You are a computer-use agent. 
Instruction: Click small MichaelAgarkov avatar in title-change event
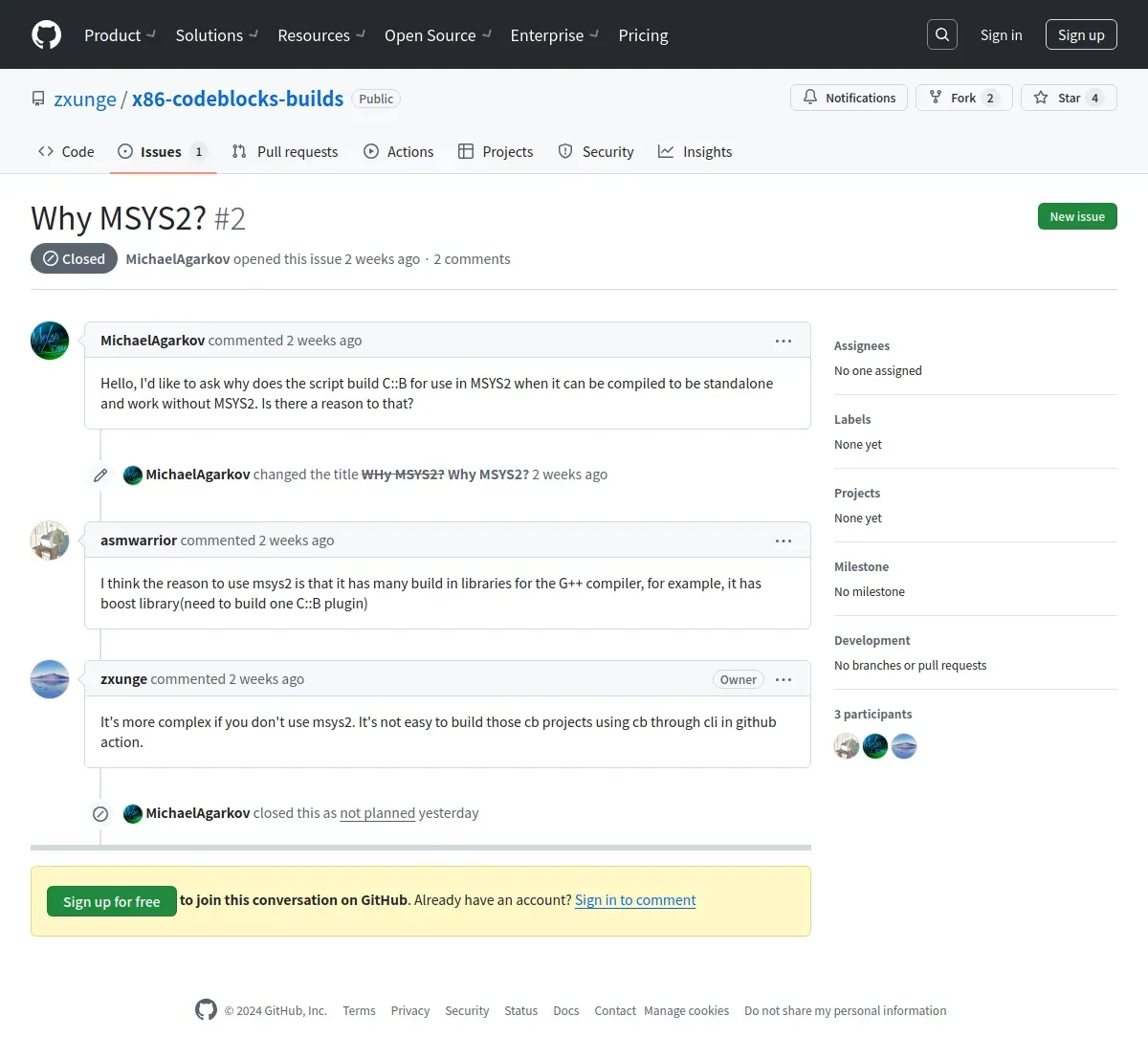pos(133,475)
